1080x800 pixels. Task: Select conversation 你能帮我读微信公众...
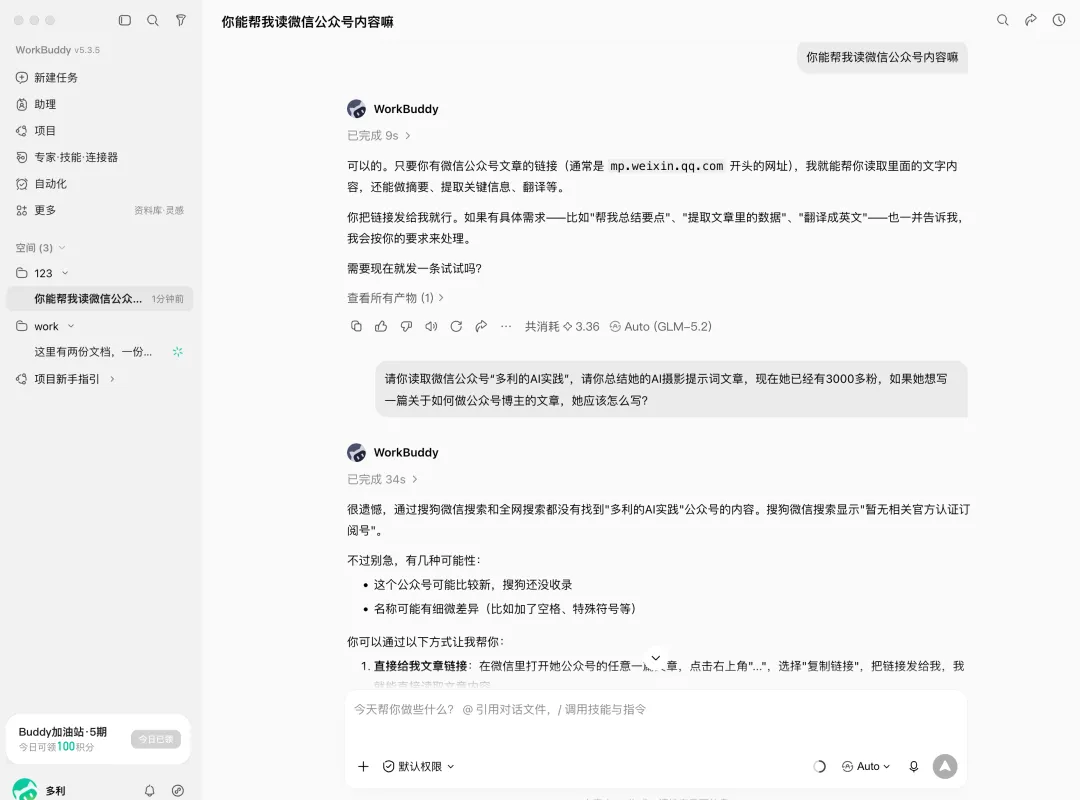[100, 298]
